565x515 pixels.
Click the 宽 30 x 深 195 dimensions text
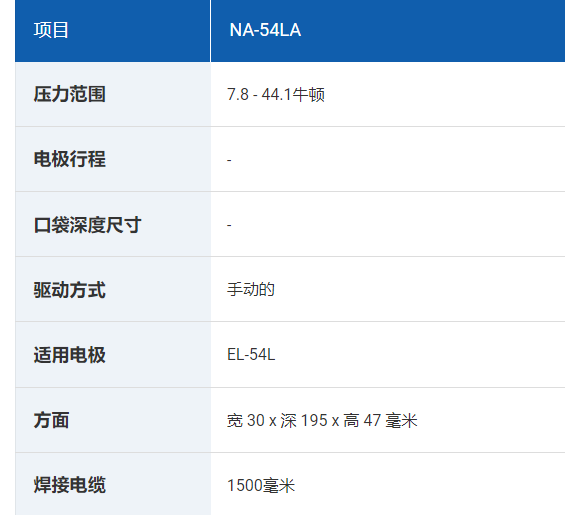tap(277, 421)
